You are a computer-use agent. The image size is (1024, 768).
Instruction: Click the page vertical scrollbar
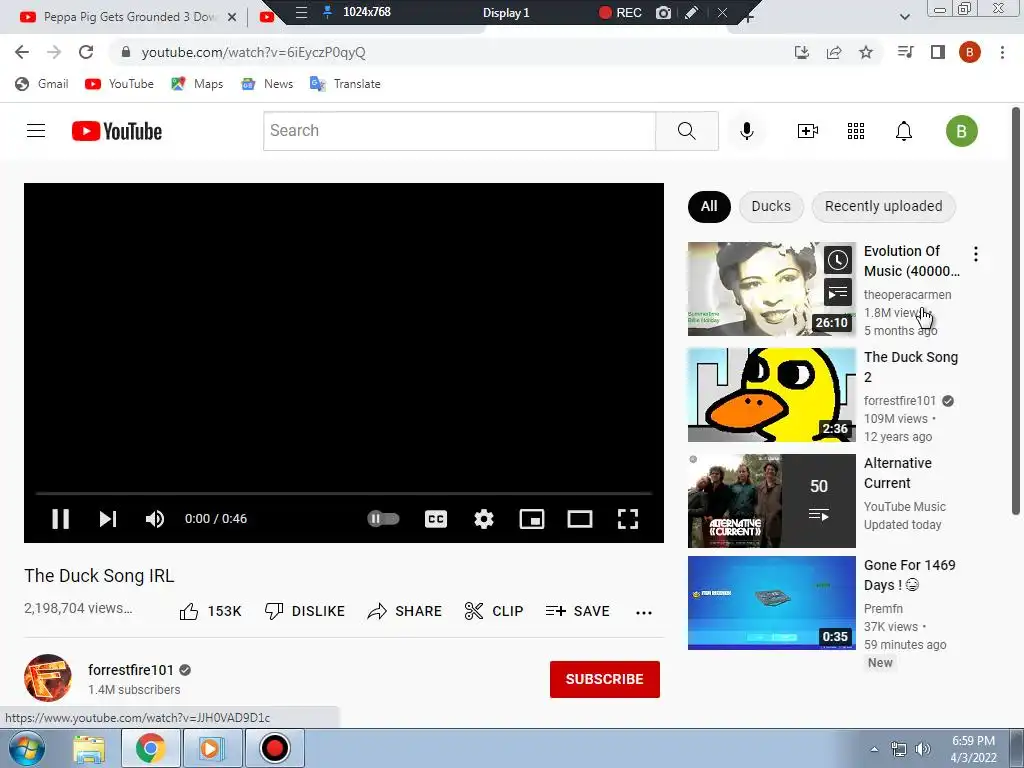point(1016,311)
